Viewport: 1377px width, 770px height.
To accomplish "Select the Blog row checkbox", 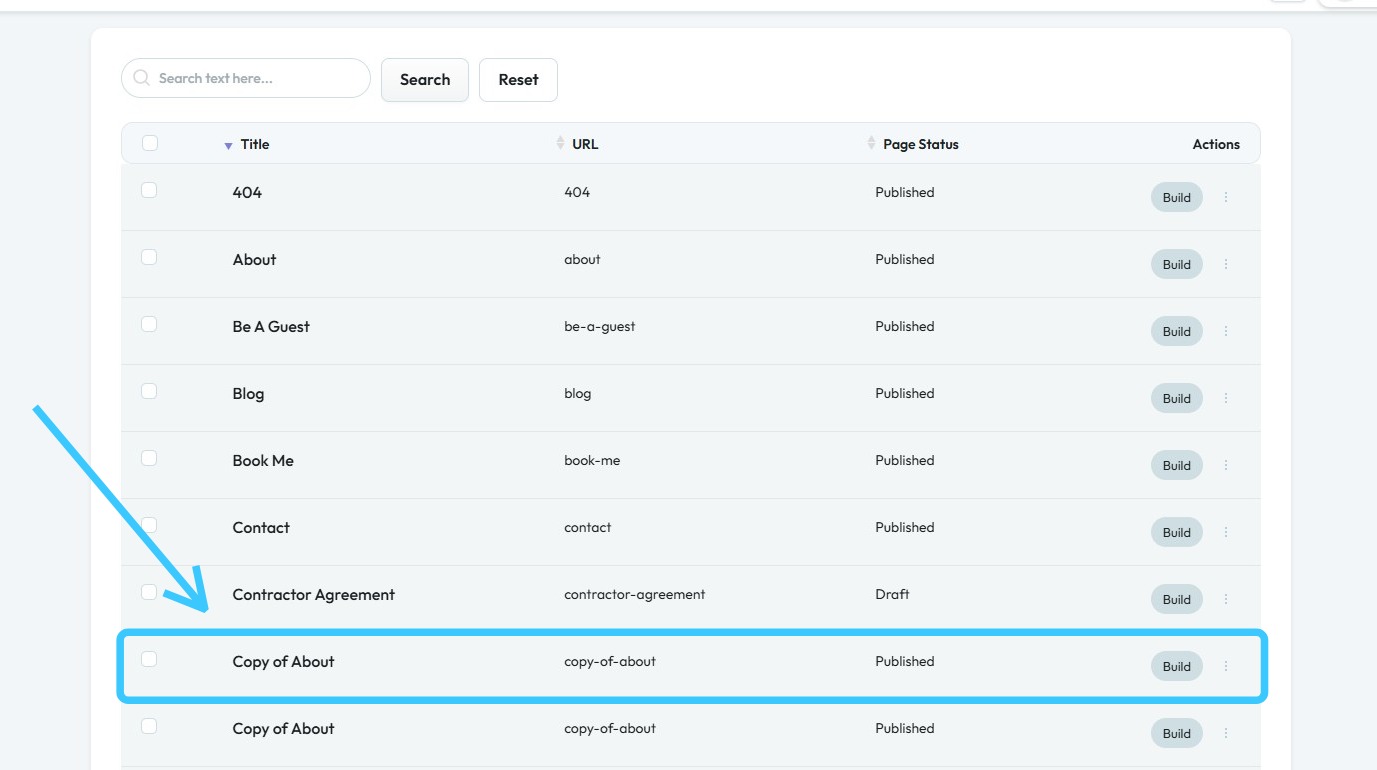I will point(149,391).
